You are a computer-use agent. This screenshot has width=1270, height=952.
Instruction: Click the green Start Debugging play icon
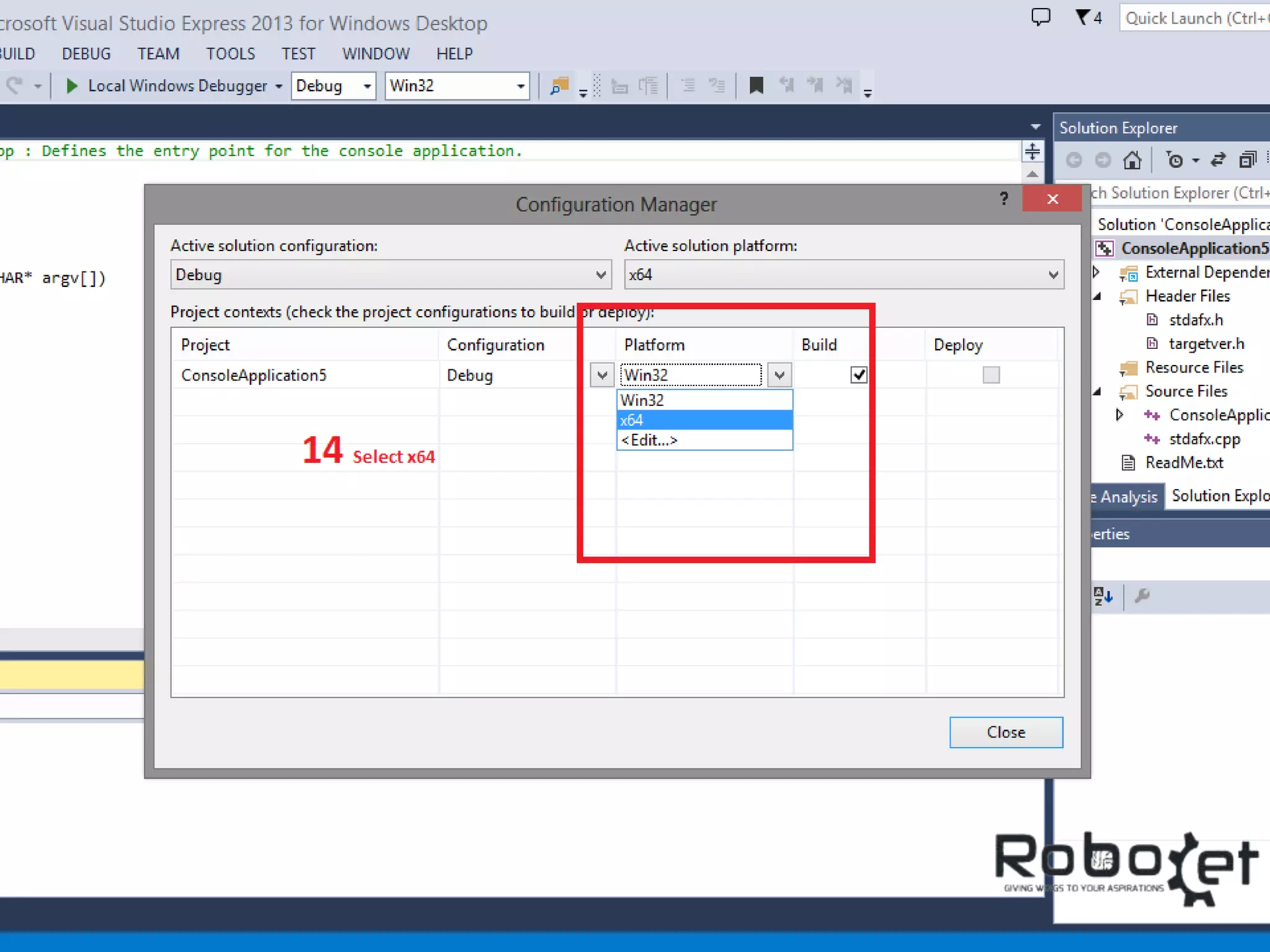pyautogui.click(x=71, y=86)
